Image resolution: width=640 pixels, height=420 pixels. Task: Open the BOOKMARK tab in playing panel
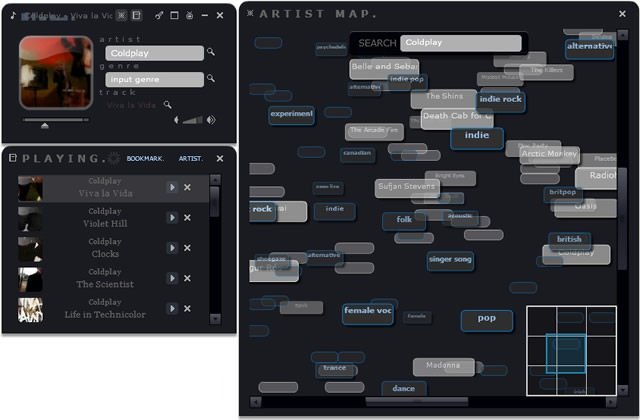(x=145, y=158)
